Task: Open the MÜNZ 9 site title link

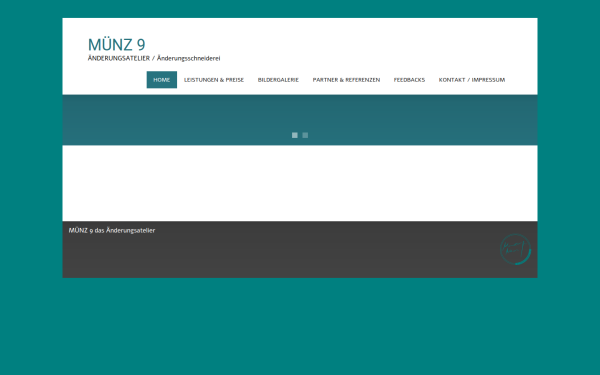Action: click(116, 44)
